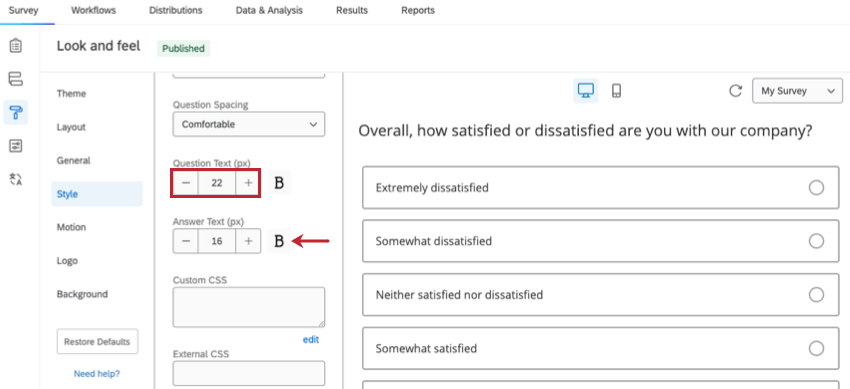
Task: Open the Distributions tab
Action: click(176, 10)
